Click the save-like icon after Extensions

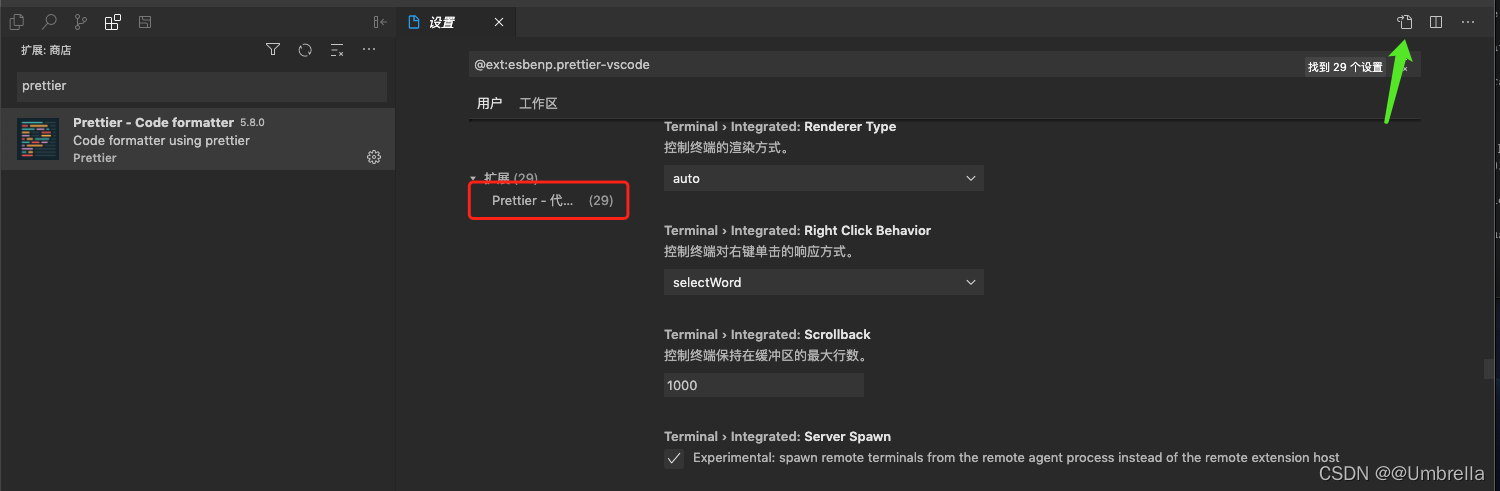[x=145, y=22]
